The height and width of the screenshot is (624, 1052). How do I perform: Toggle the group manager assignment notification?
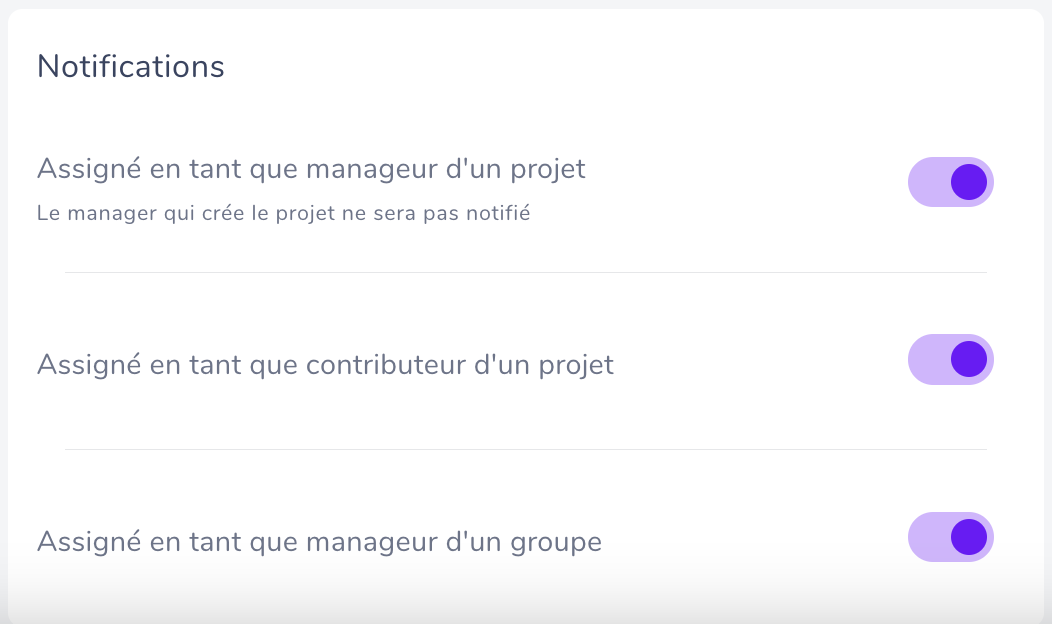coord(951,537)
